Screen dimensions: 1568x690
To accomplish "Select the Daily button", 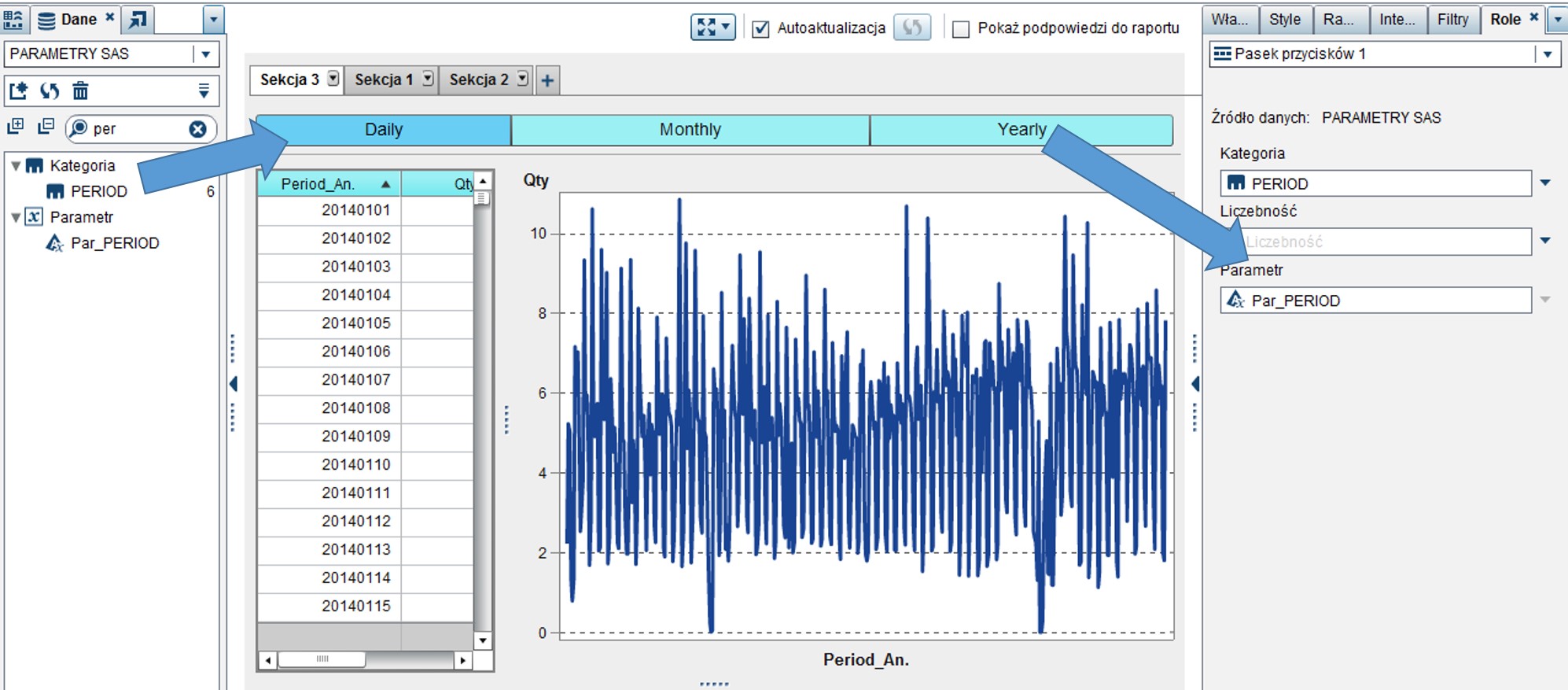I will click(x=384, y=130).
